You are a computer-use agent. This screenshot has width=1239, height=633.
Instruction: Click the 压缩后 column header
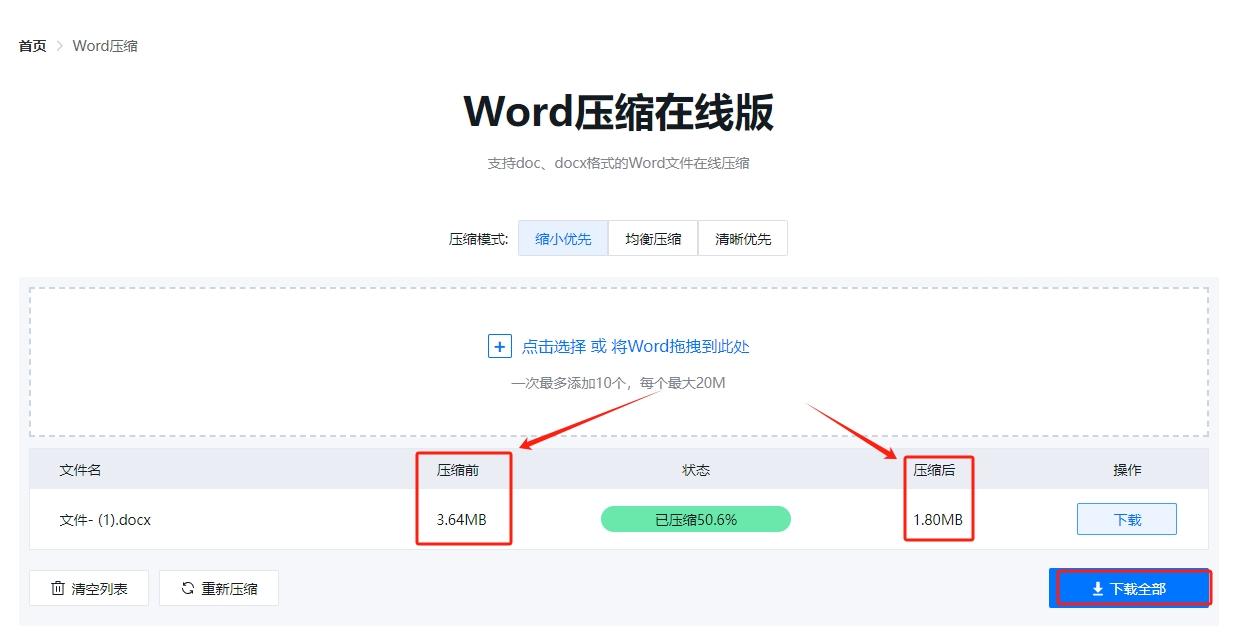938,469
